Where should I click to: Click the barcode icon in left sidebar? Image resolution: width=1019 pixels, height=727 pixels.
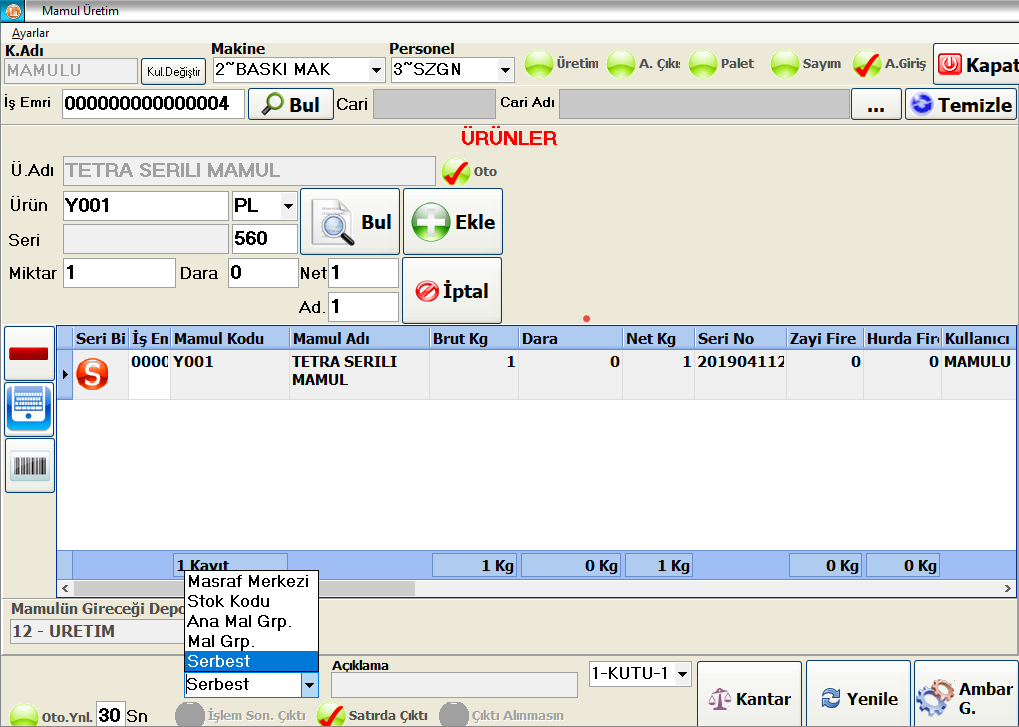29,465
